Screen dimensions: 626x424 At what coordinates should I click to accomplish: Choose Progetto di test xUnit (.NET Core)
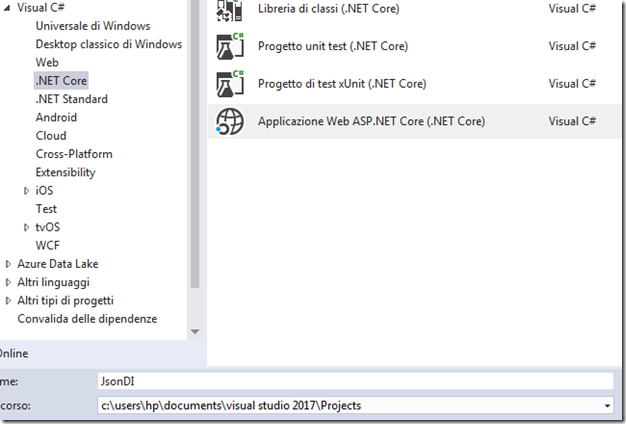pyautogui.click(x=342, y=84)
